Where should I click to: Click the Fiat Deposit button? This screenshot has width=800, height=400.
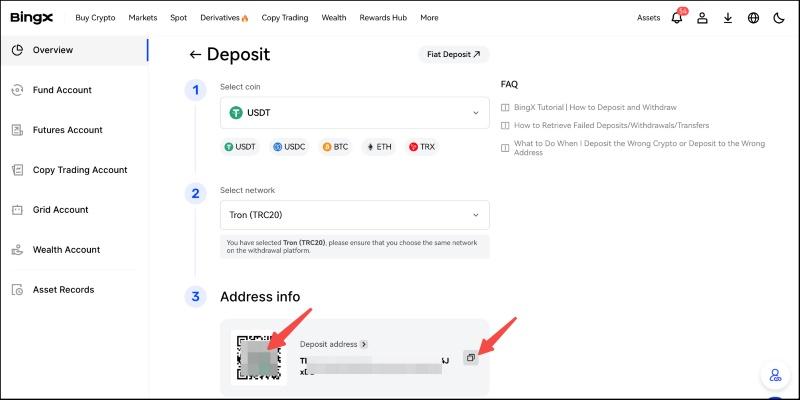pyautogui.click(x=454, y=55)
